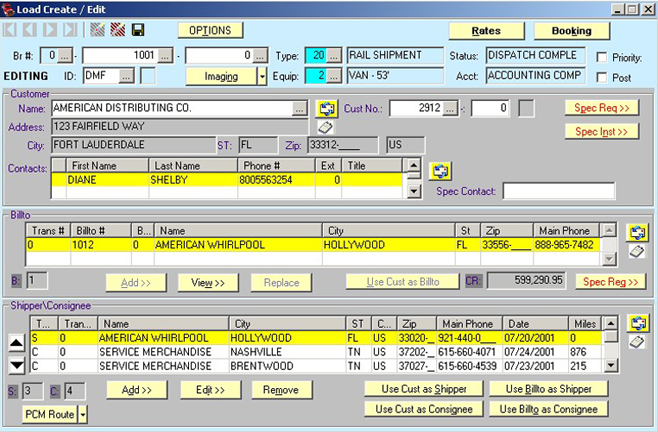Enable the Priority checkbox
Viewport: 658px width, 432px height.
[602, 57]
